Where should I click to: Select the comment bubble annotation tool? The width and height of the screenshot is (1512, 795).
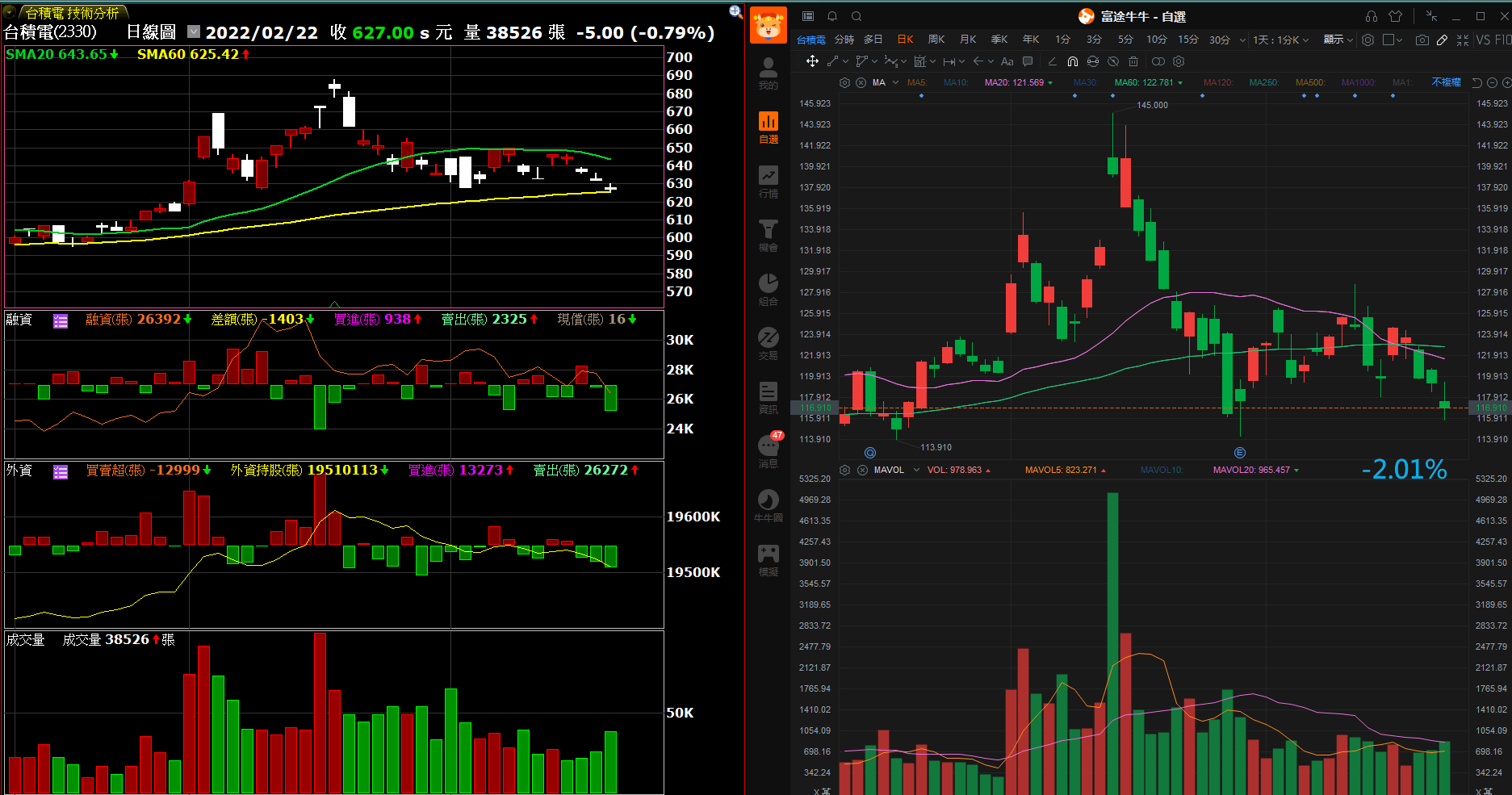click(1028, 61)
